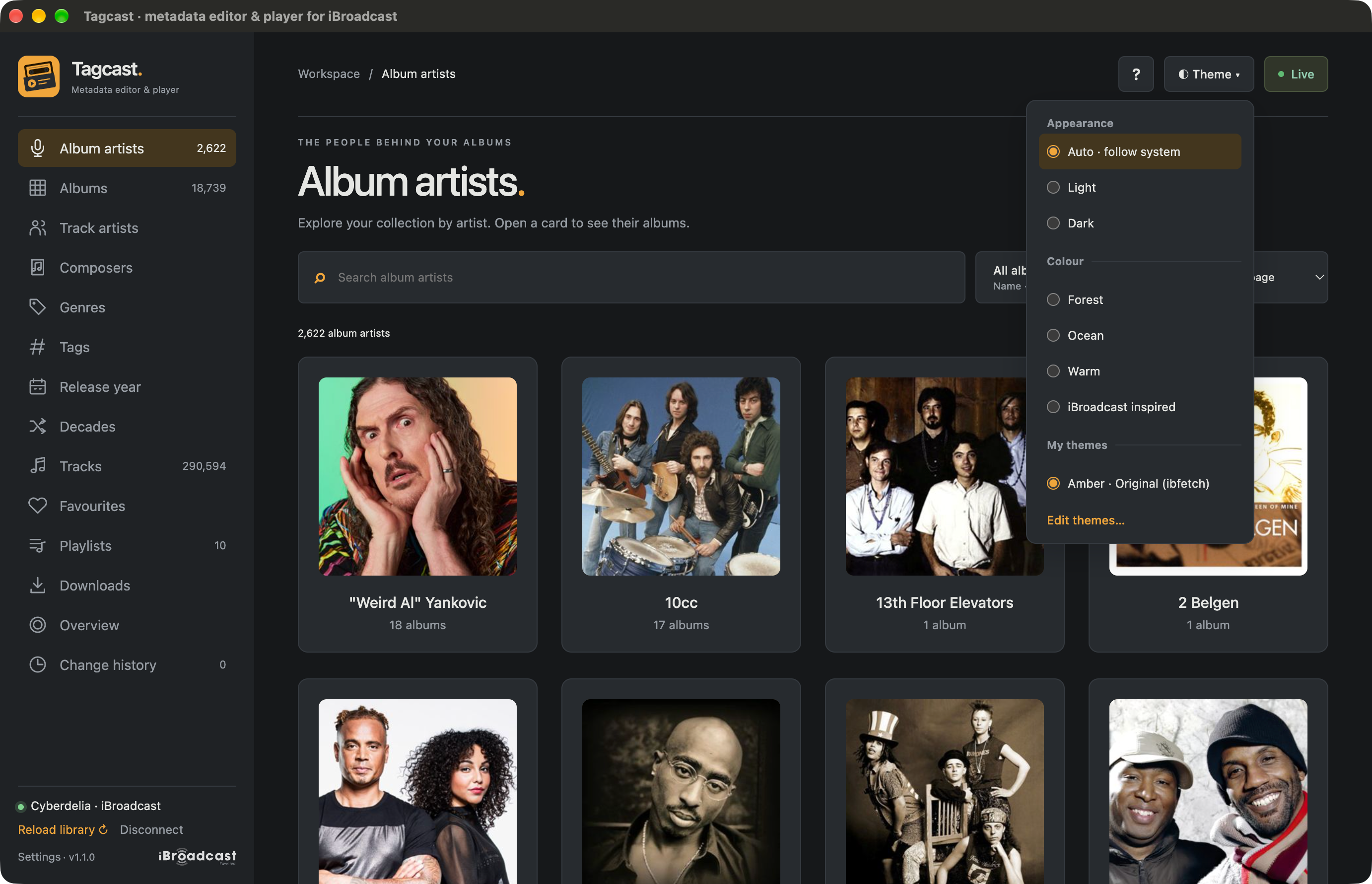The width and height of the screenshot is (1372, 884).
Task: Click the Album artists breadcrumb text
Action: point(419,74)
